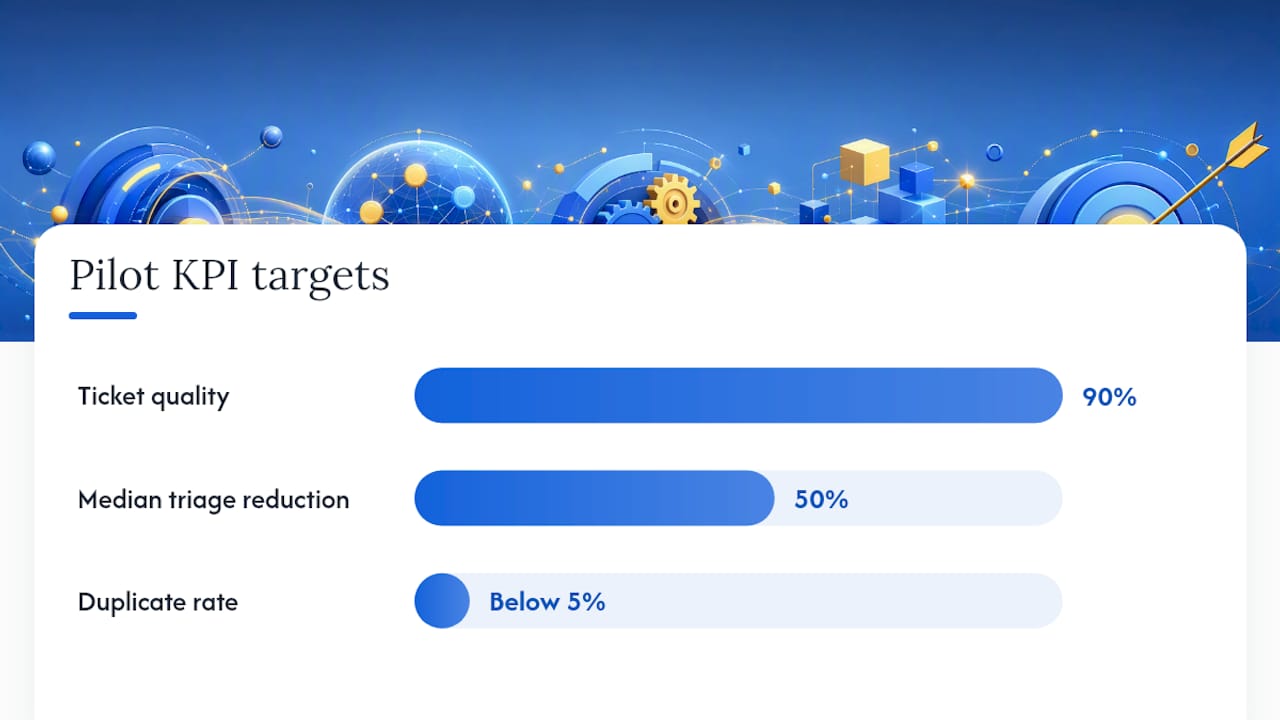The height and width of the screenshot is (720, 1280).
Task: Click the Ticket quality progress bar
Action: (x=738, y=395)
